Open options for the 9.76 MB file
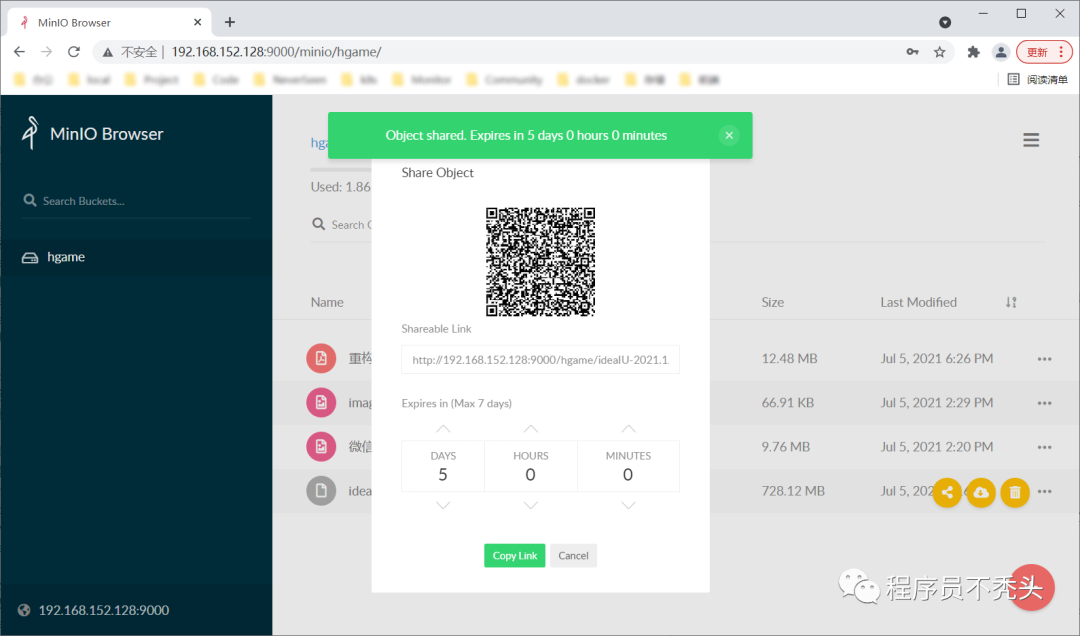 [1044, 447]
